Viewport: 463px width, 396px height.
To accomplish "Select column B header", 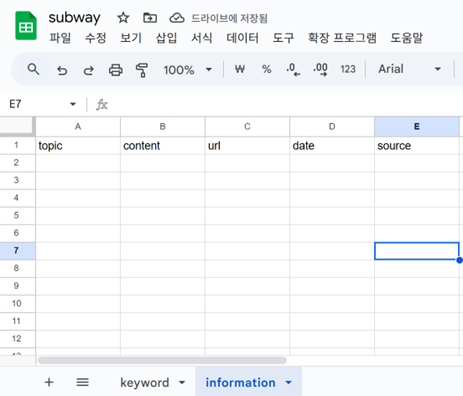I will pos(163,127).
